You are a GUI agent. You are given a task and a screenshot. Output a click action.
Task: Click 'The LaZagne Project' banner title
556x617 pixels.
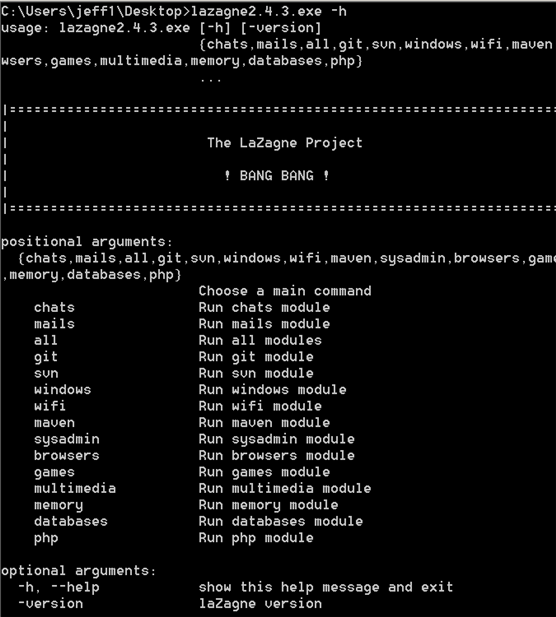coord(284,143)
